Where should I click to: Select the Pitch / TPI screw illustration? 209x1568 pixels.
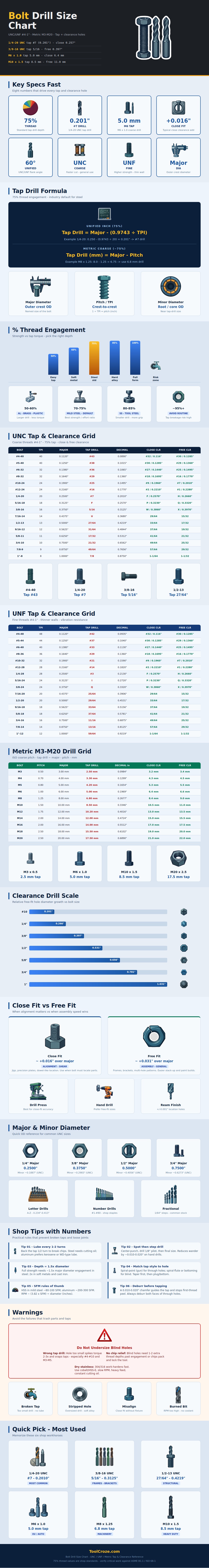click(x=104, y=287)
